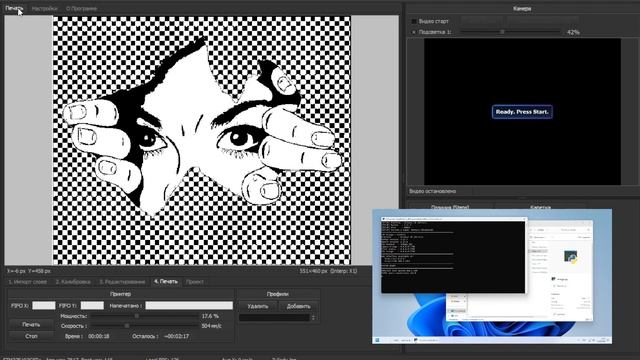Viewport: 640px width, 360px height.
Task: Open the Подача (Steps) tab under the camera
Action: (x=449, y=207)
